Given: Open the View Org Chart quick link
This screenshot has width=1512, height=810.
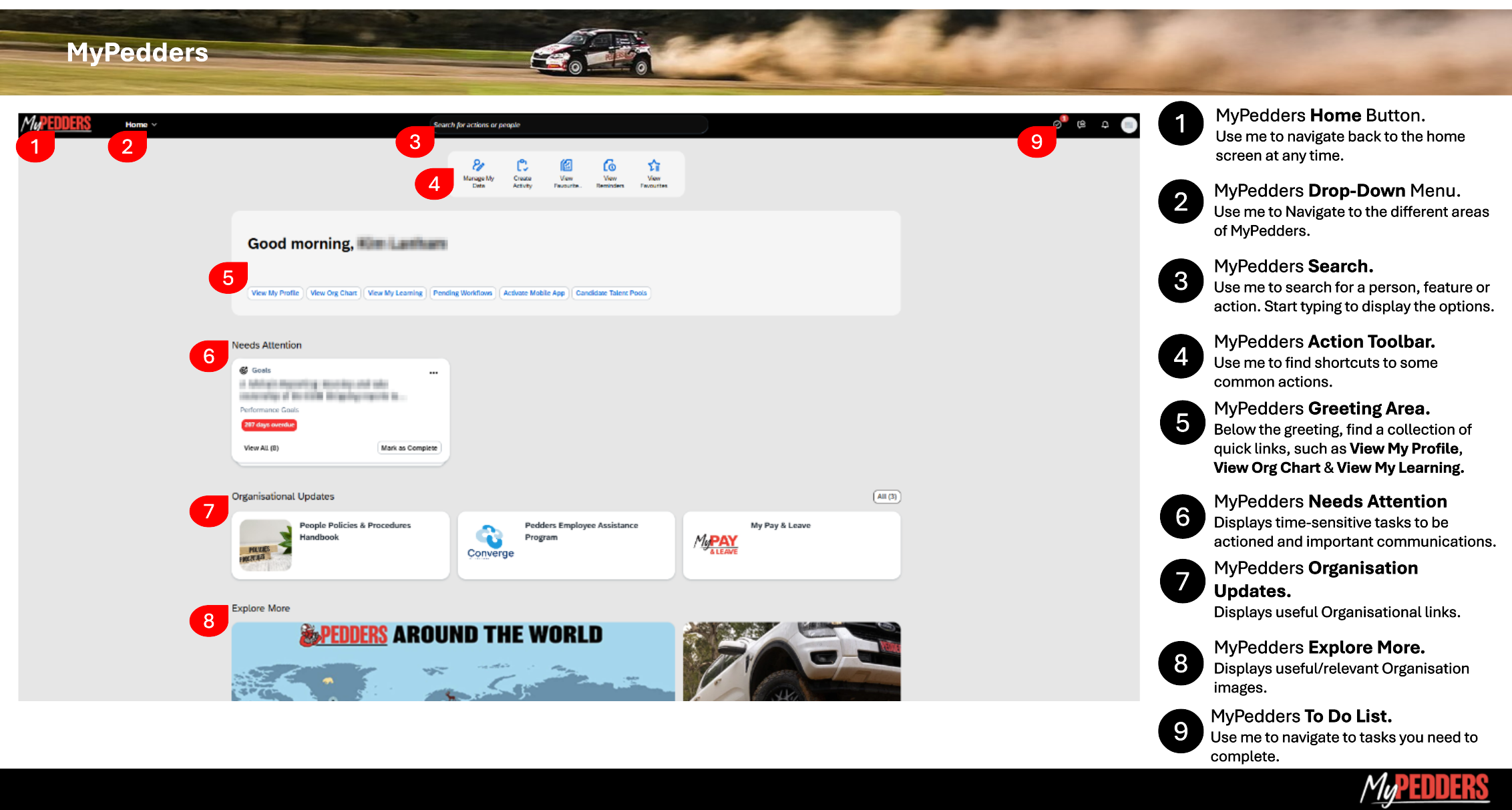Looking at the screenshot, I should coord(333,293).
